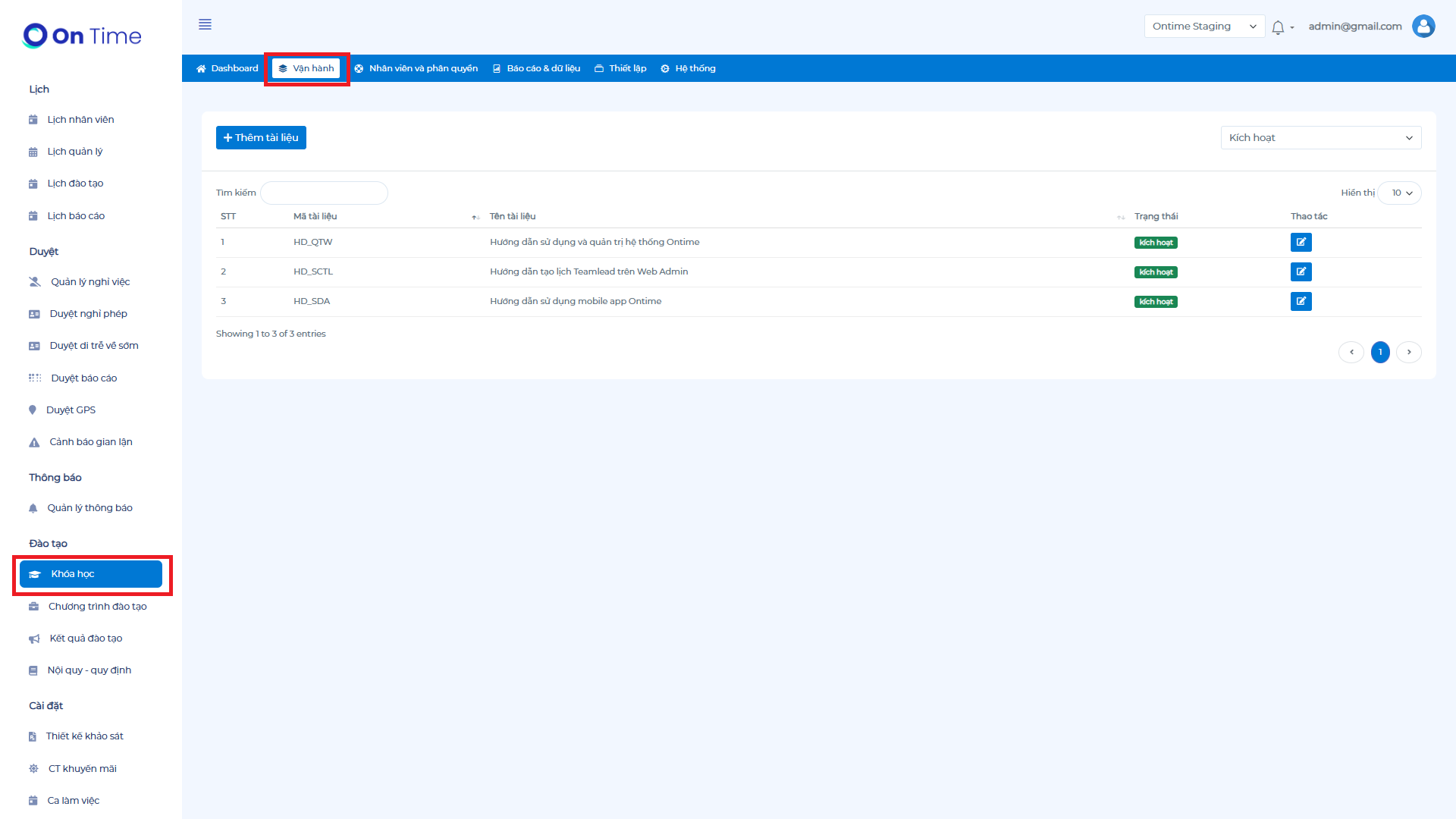Click the On Time logo

pyautogui.click(x=82, y=36)
